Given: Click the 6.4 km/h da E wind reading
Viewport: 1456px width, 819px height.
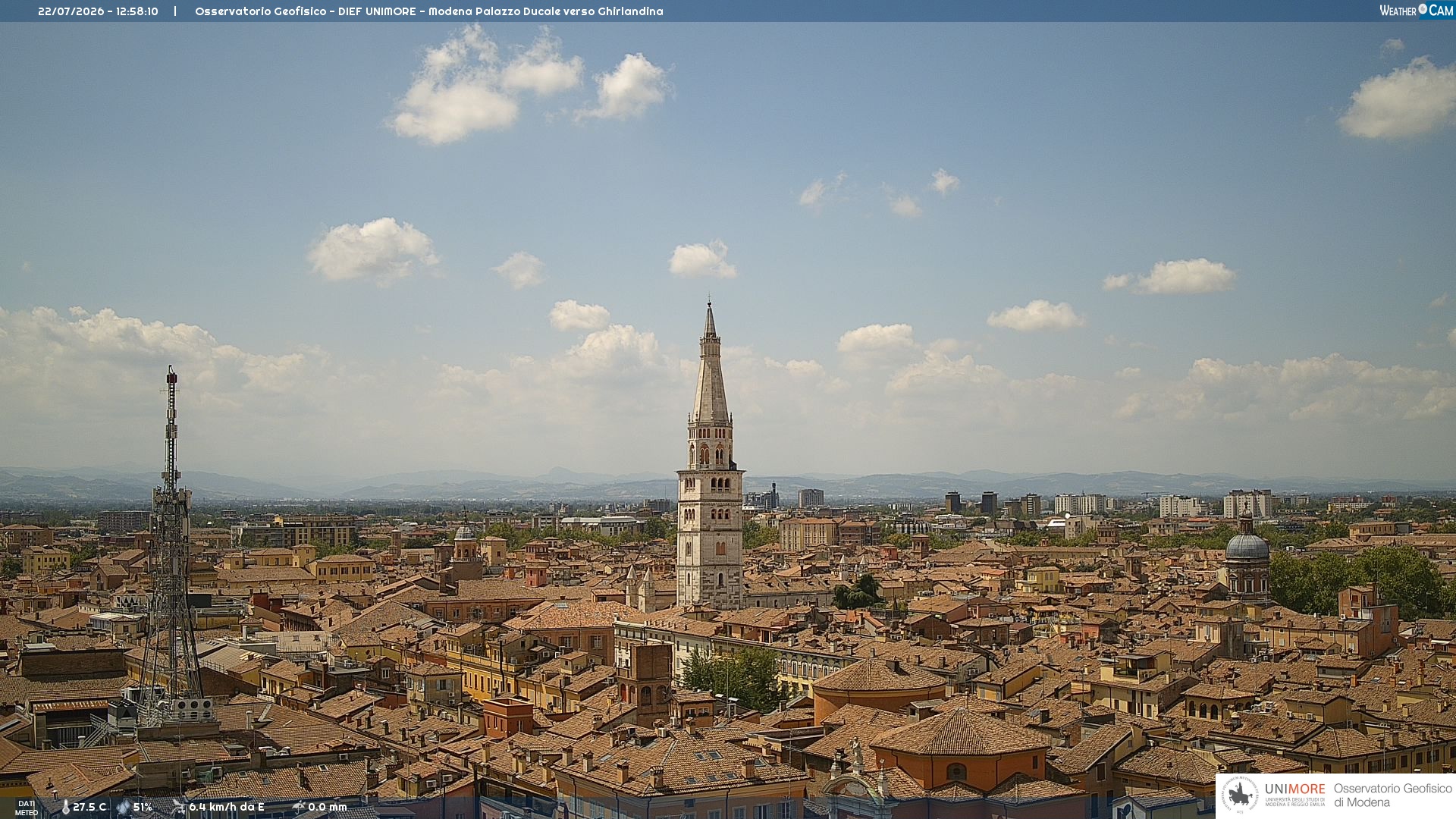Looking at the screenshot, I should (226, 807).
